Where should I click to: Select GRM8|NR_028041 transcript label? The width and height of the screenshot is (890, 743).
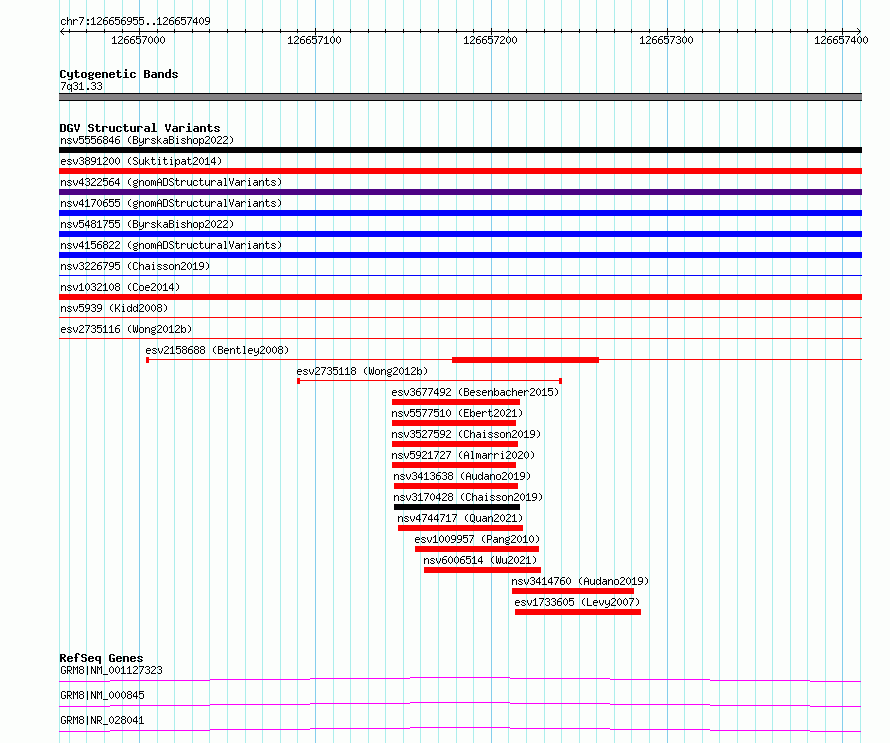coord(102,720)
